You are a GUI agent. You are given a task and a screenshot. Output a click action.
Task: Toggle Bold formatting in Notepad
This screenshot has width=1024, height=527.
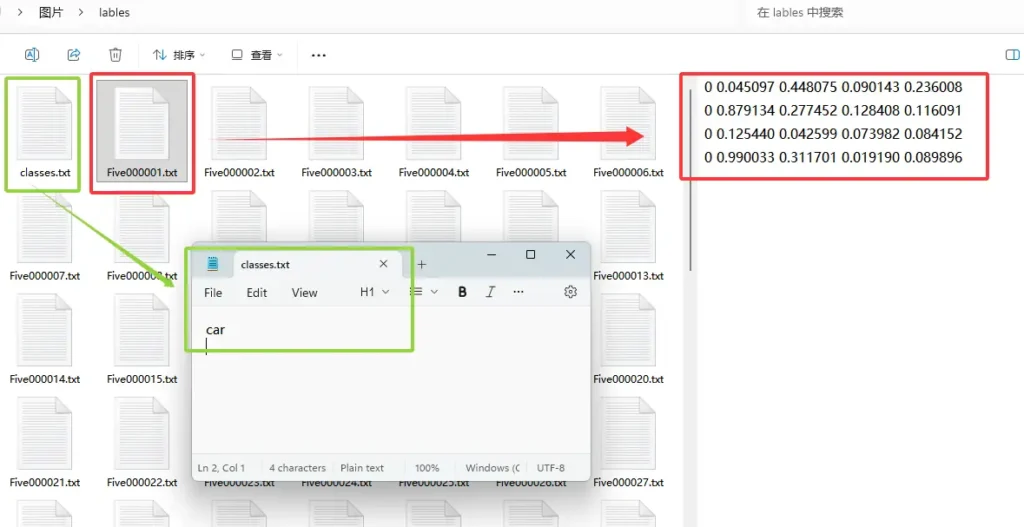click(x=462, y=292)
